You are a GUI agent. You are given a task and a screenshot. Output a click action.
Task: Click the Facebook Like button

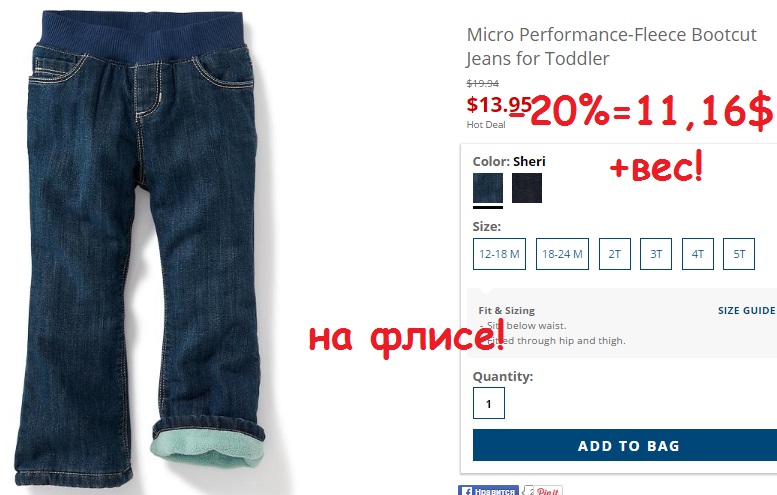click(x=488, y=491)
